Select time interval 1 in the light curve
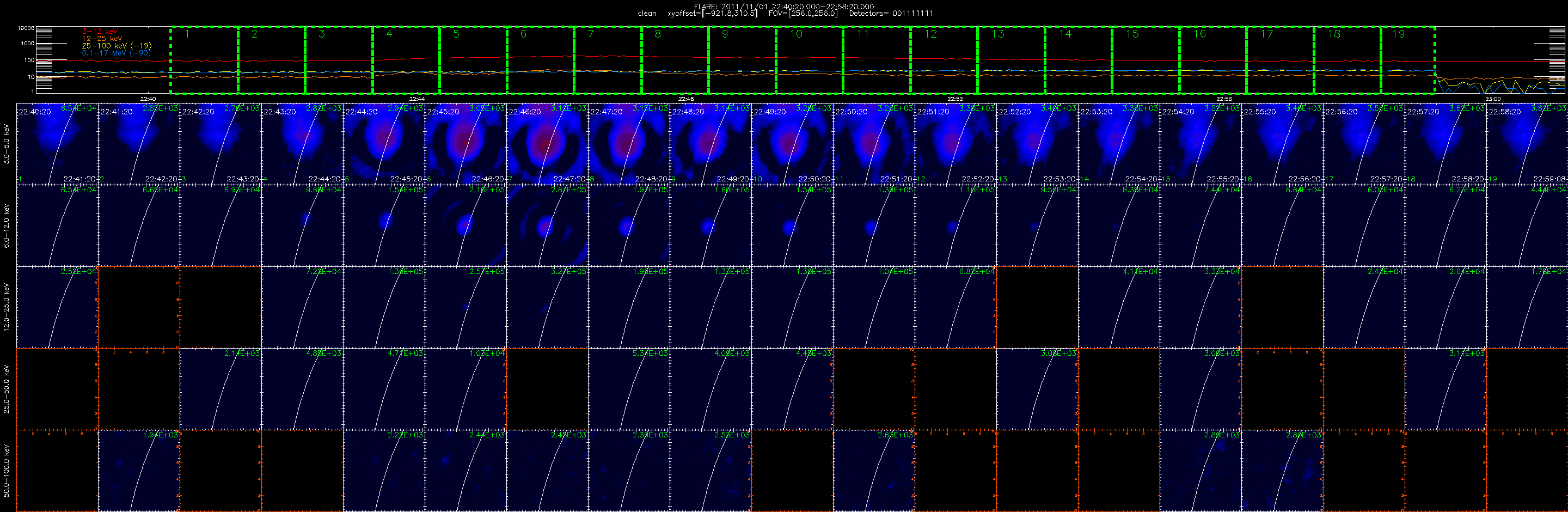The height and width of the screenshot is (512, 1568). pyautogui.click(x=204, y=60)
